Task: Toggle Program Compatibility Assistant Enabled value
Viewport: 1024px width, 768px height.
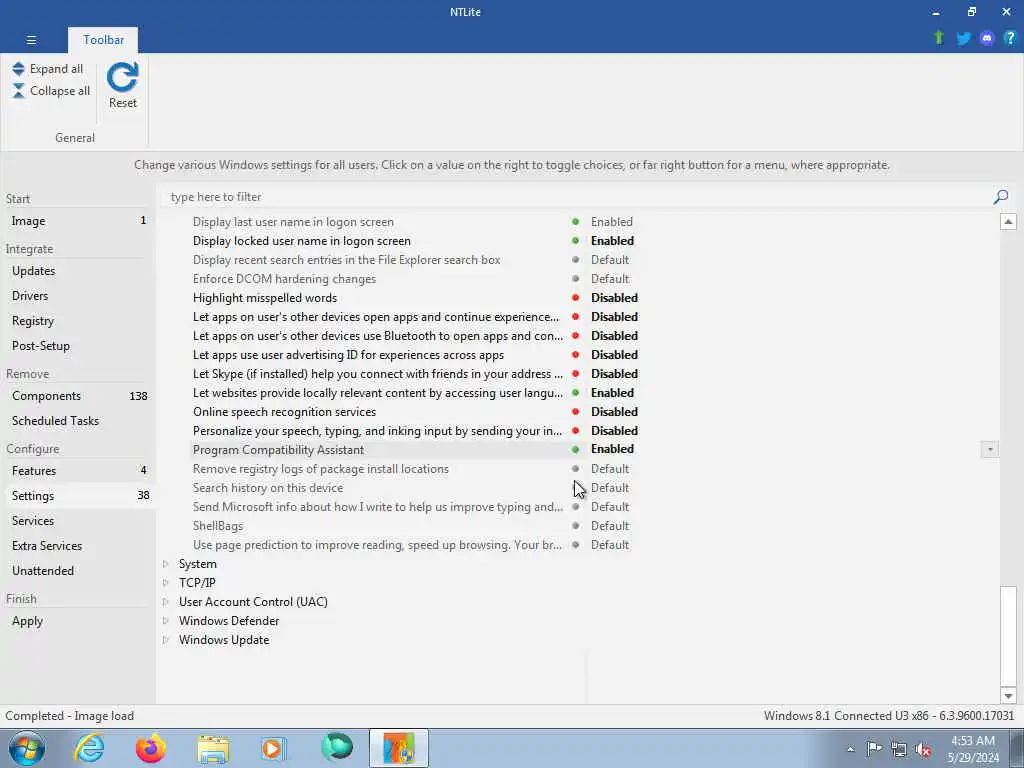Action: pyautogui.click(x=612, y=449)
